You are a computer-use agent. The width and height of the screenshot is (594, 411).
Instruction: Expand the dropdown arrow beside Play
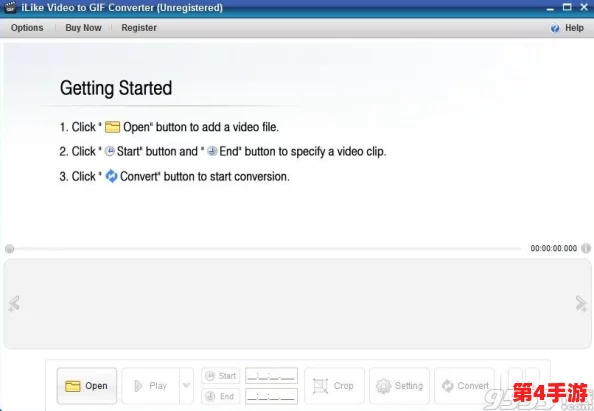click(186, 386)
